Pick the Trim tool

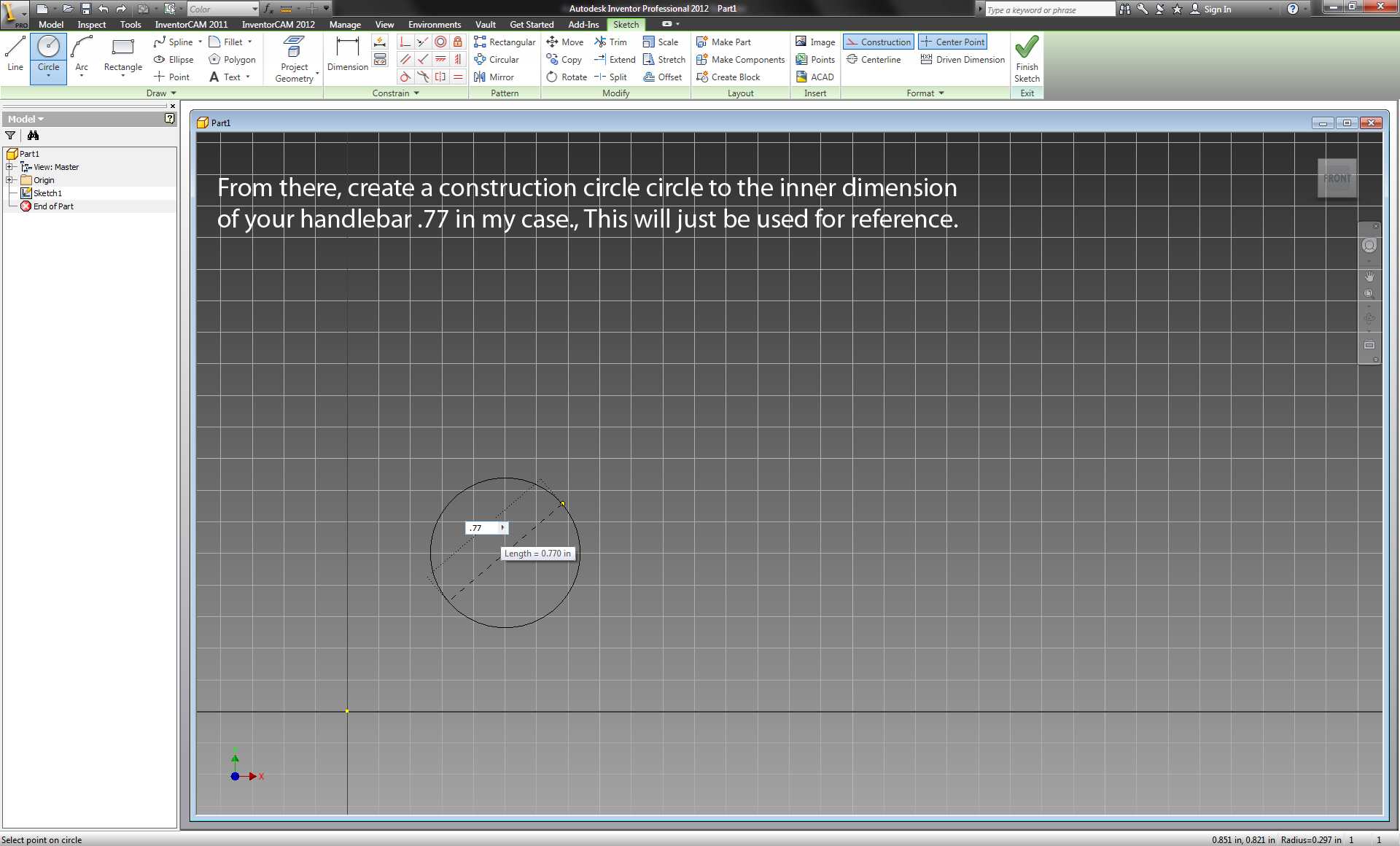pyautogui.click(x=610, y=42)
